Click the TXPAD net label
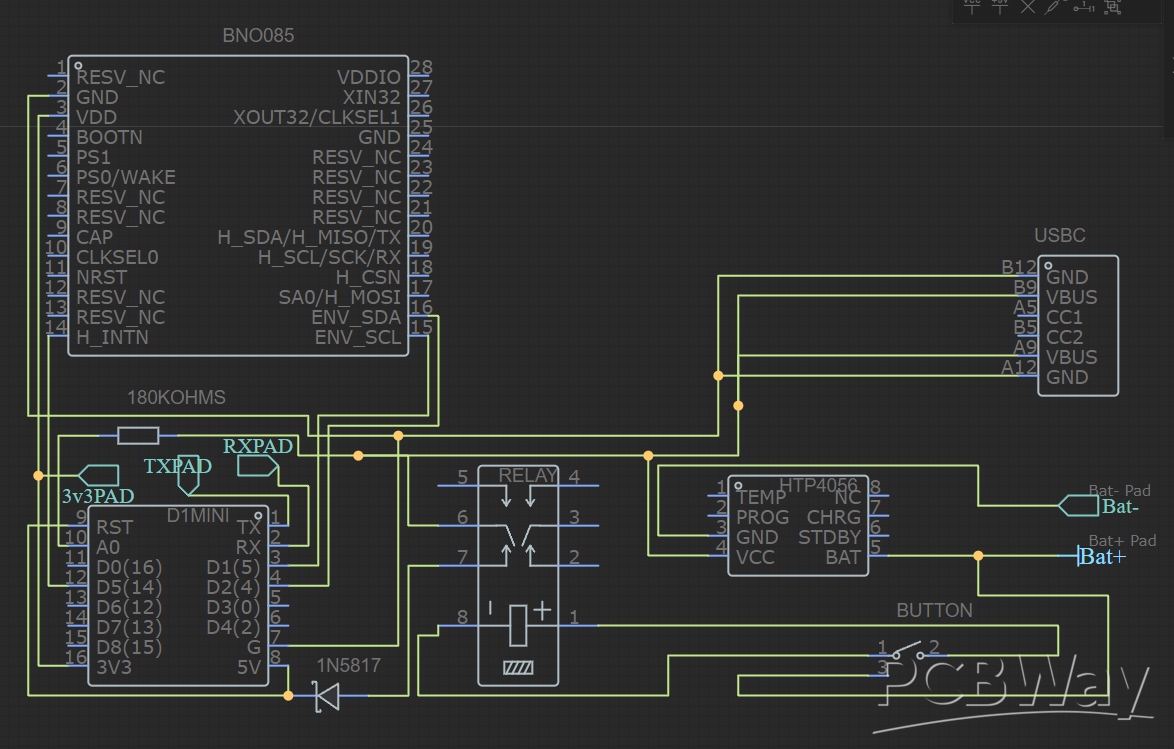Viewport: 1174px width, 749px height. [178, 466]
